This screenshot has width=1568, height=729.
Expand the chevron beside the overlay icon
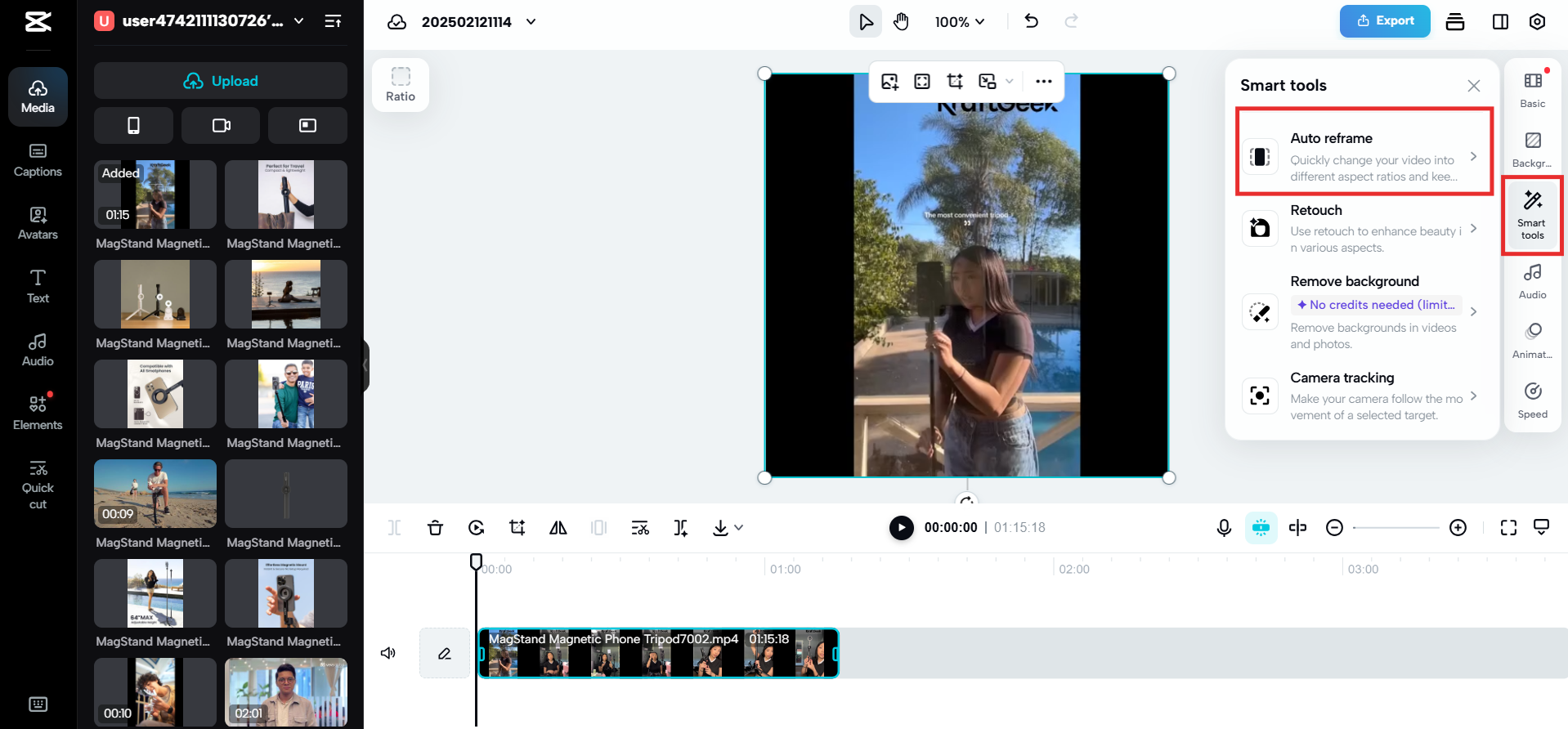1010,81
